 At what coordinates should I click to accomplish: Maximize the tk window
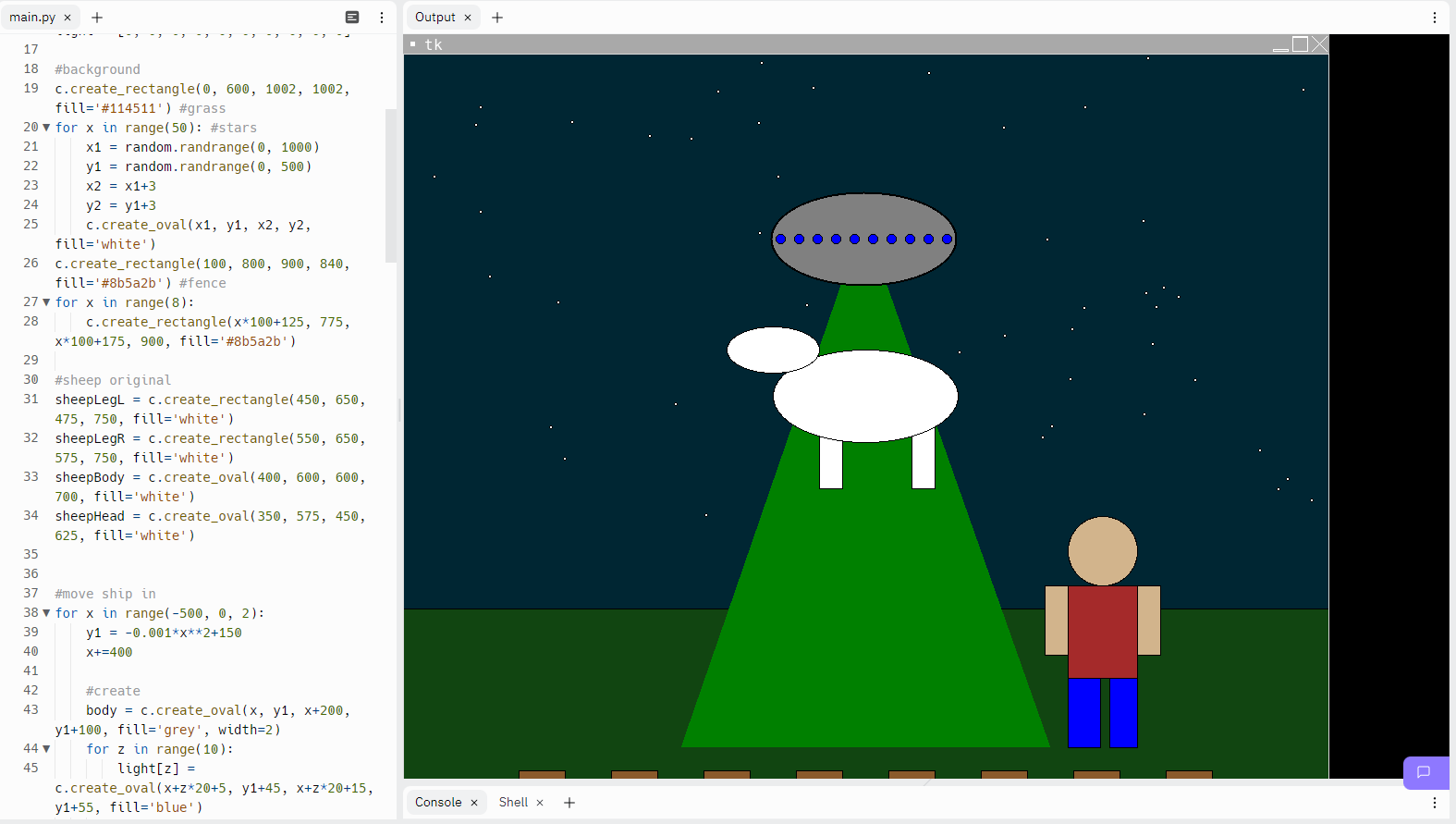click(1300, 44)
